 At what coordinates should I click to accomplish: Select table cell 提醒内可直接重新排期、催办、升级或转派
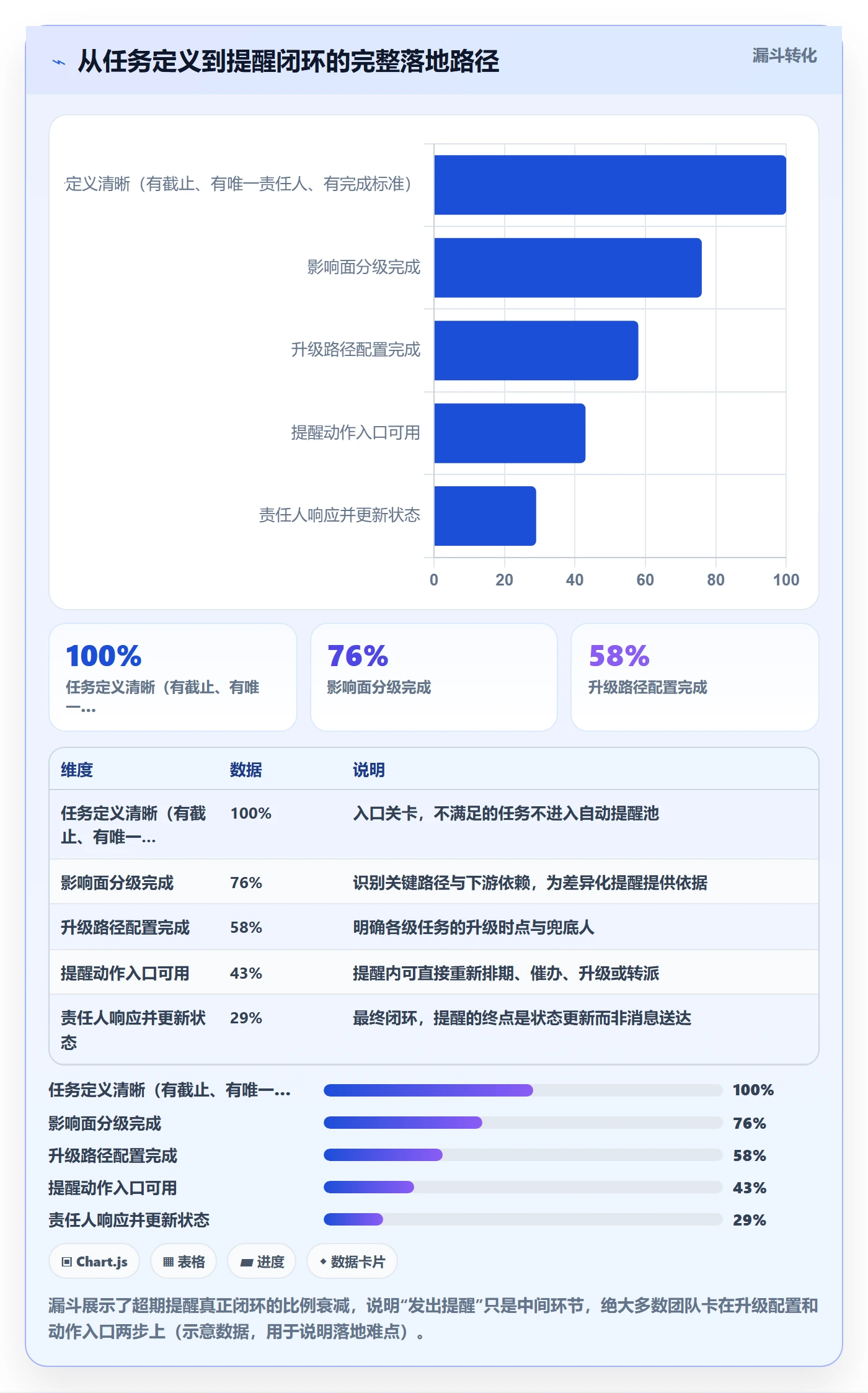506,973
